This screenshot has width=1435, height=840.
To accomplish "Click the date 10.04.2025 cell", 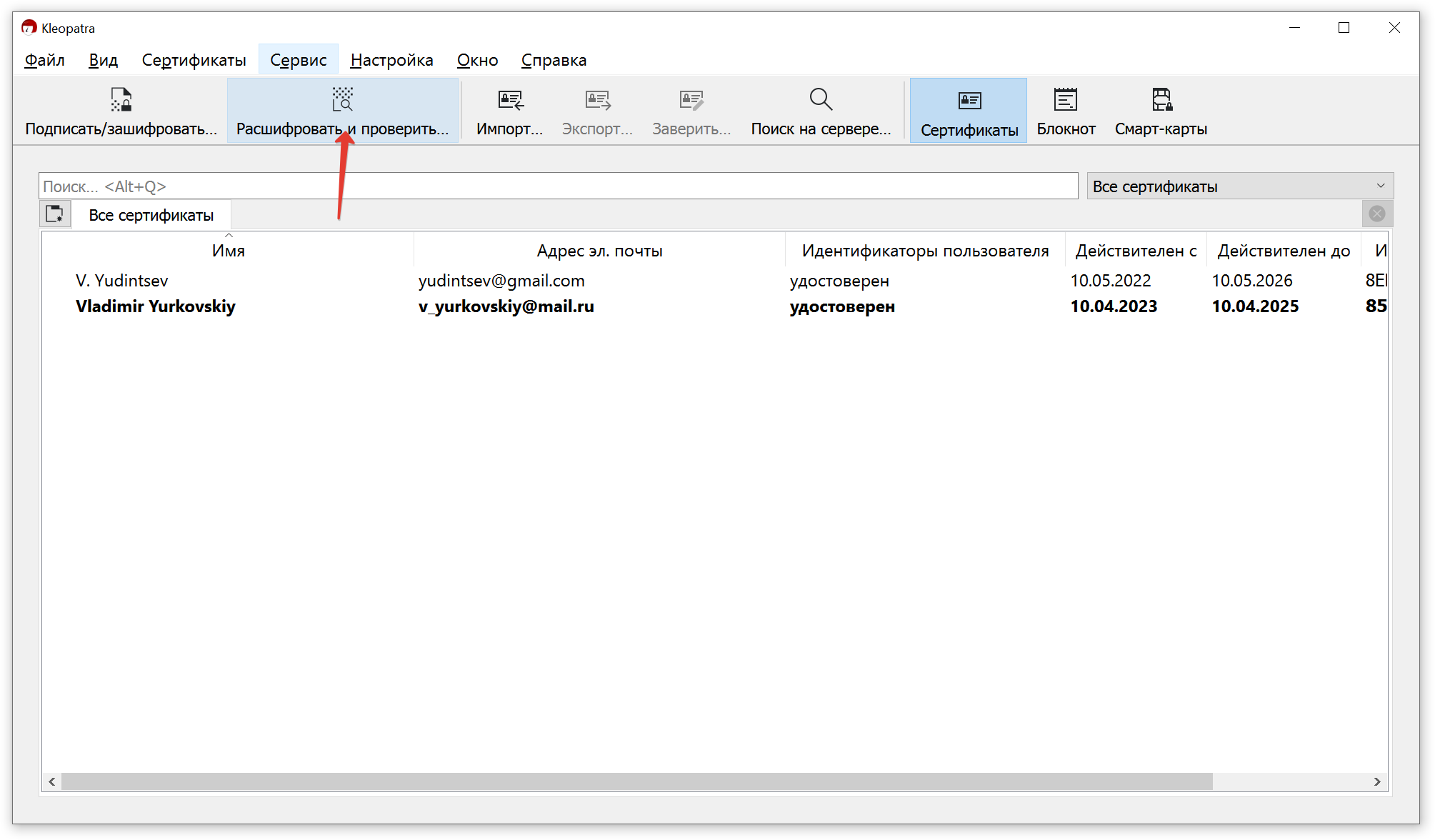I will click(x=1255, y=306).
